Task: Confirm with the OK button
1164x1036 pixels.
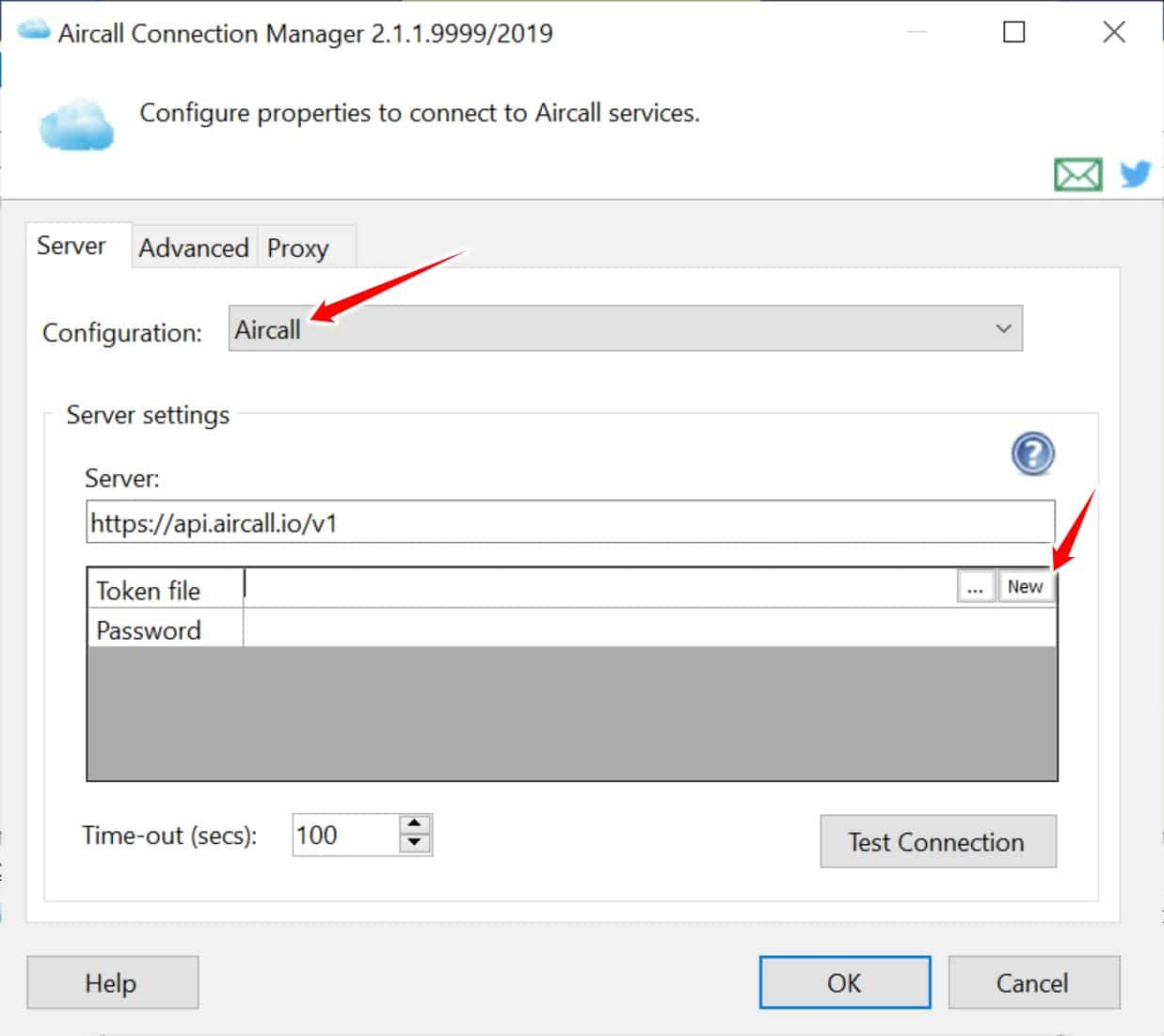Action: click(x=845, y=982)
